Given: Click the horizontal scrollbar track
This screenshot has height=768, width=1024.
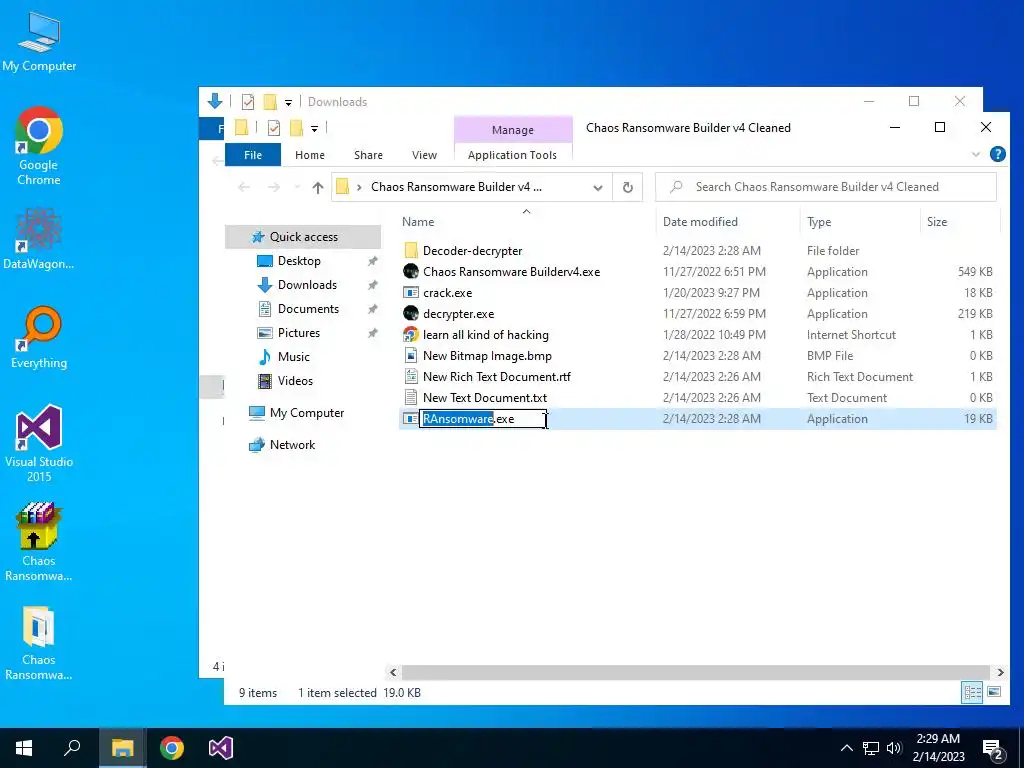Looking at the screenshot, I should click(696, 672).
